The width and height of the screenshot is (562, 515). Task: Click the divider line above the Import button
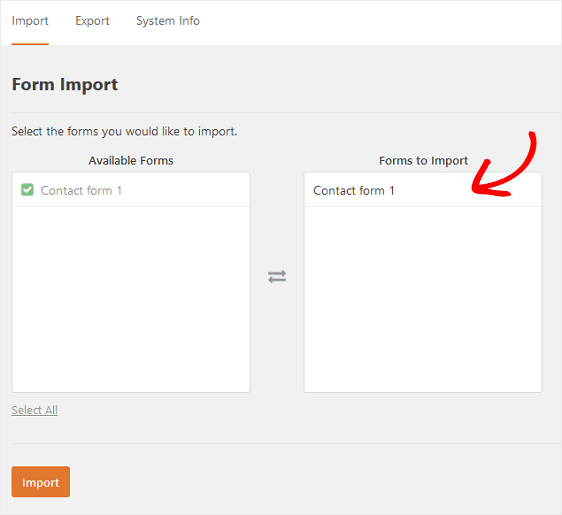click(x=286, y=443)
